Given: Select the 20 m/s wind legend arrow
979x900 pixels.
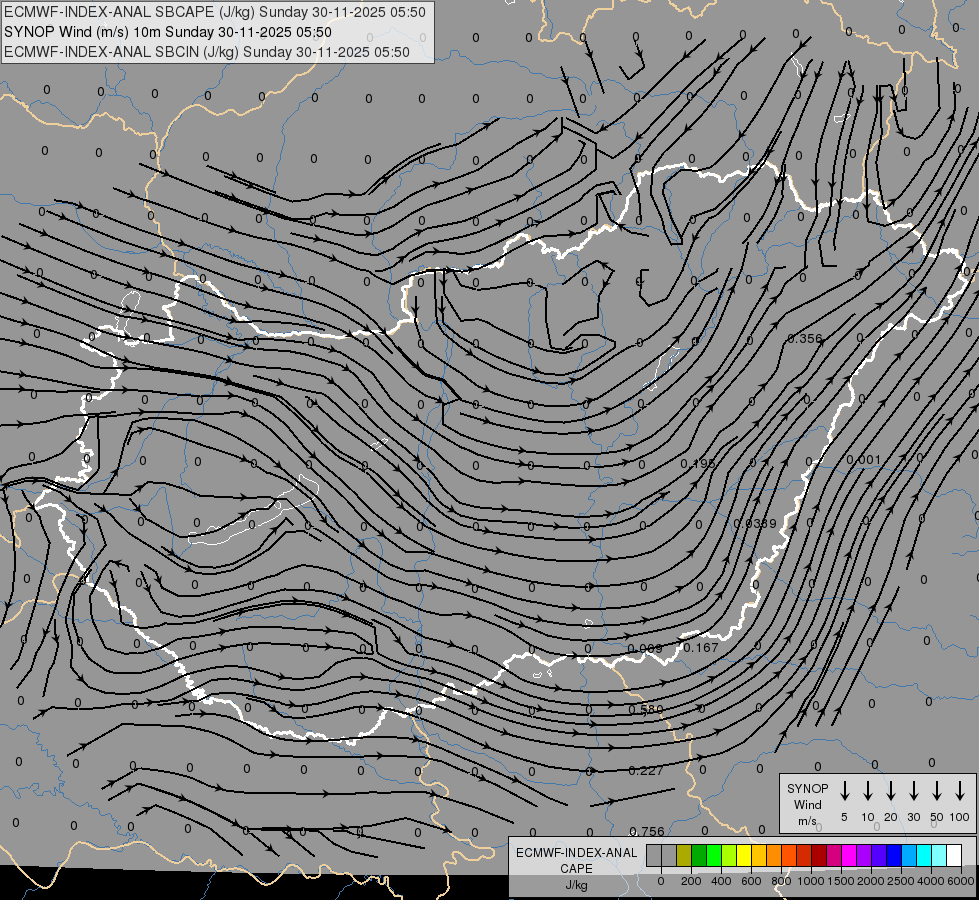Looking at the screenshot, I should tap(890, 791).
